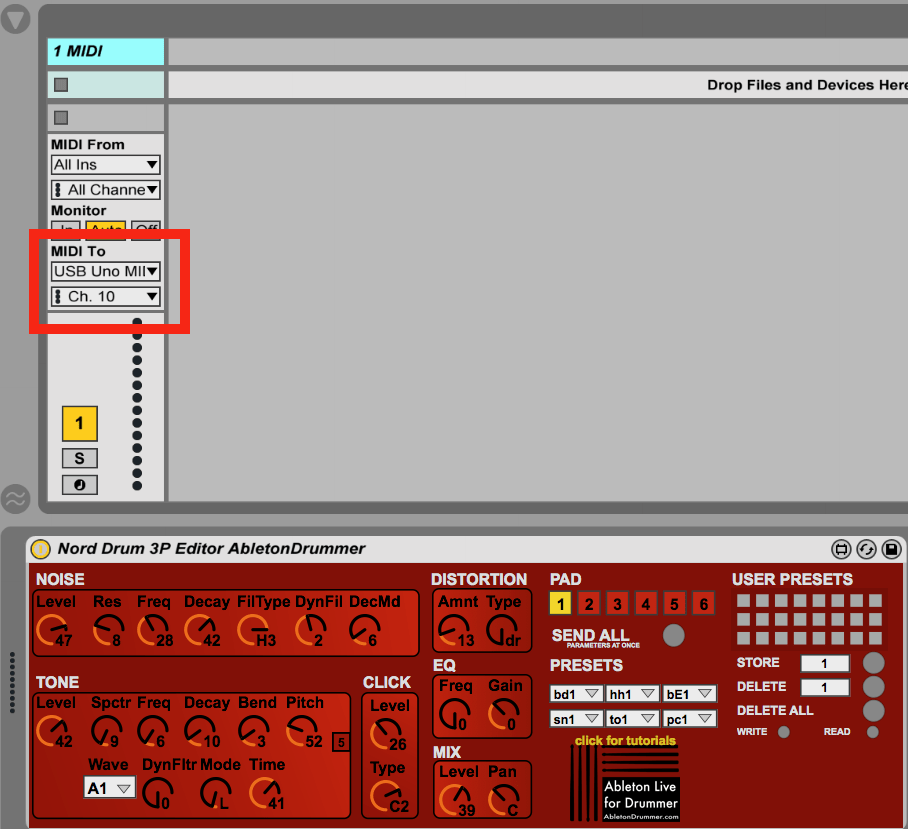Click the Noise Freq knob showing 28
The height and width of the screenshot is (829, 908).
point(153,630)
